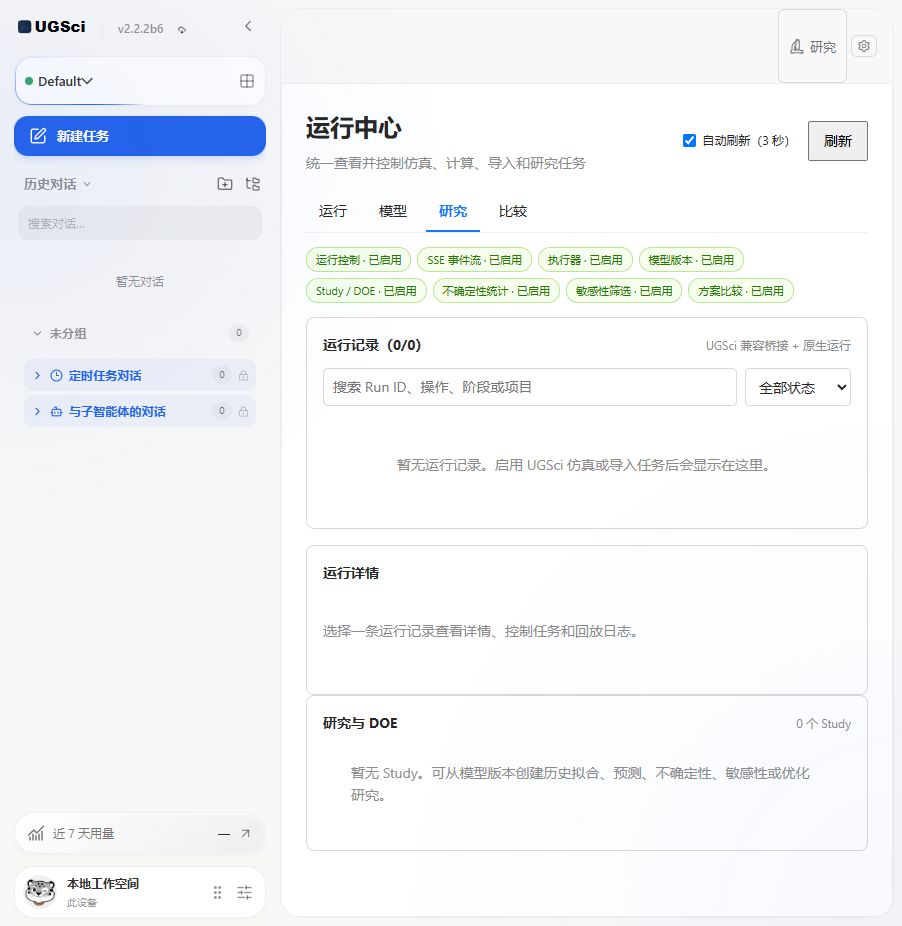
Task: Click the 本地工作空间 label
Action: point(103,883)
